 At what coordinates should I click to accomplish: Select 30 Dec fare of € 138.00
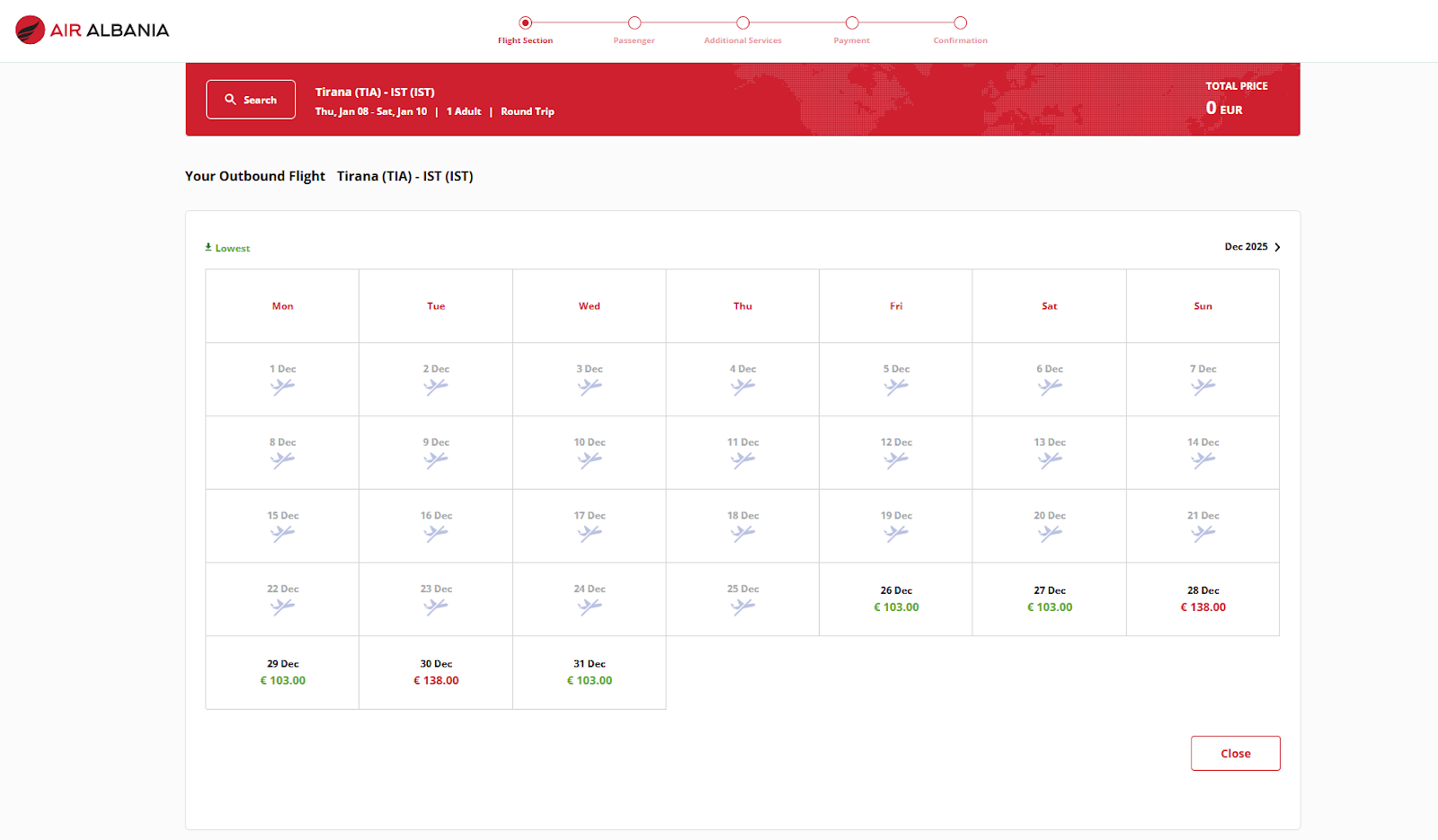point(436,673)
